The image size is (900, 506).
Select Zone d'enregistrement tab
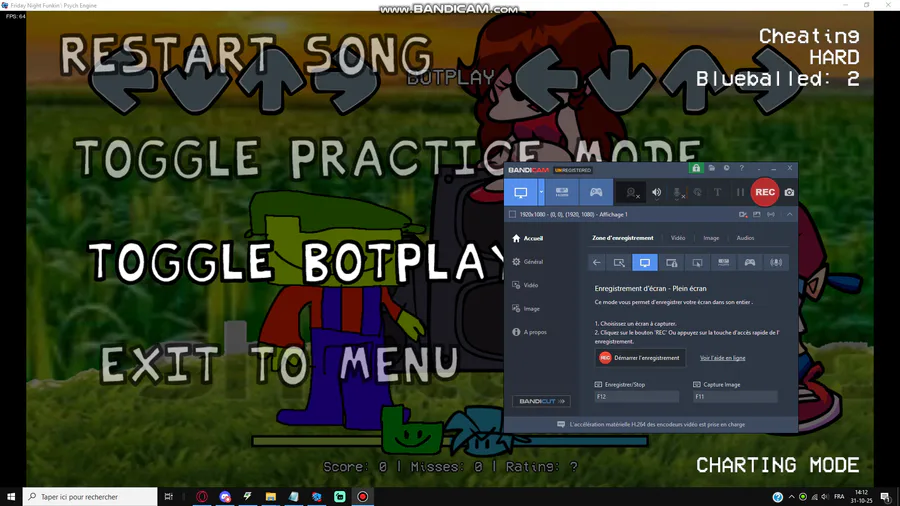(623, 238)
